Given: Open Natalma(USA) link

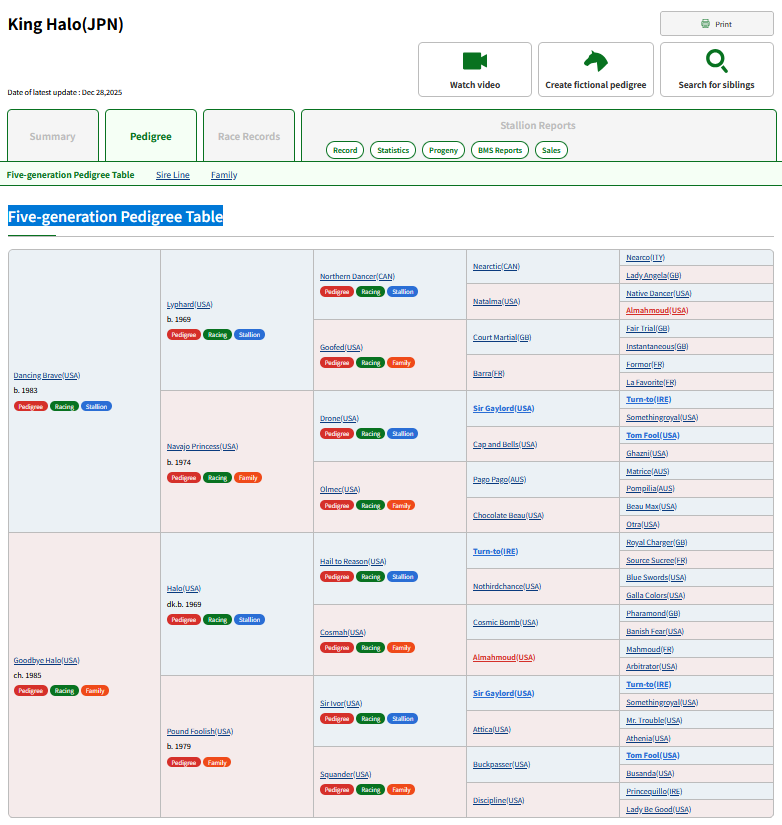Looking at the screenshot, I should [496, 301].
